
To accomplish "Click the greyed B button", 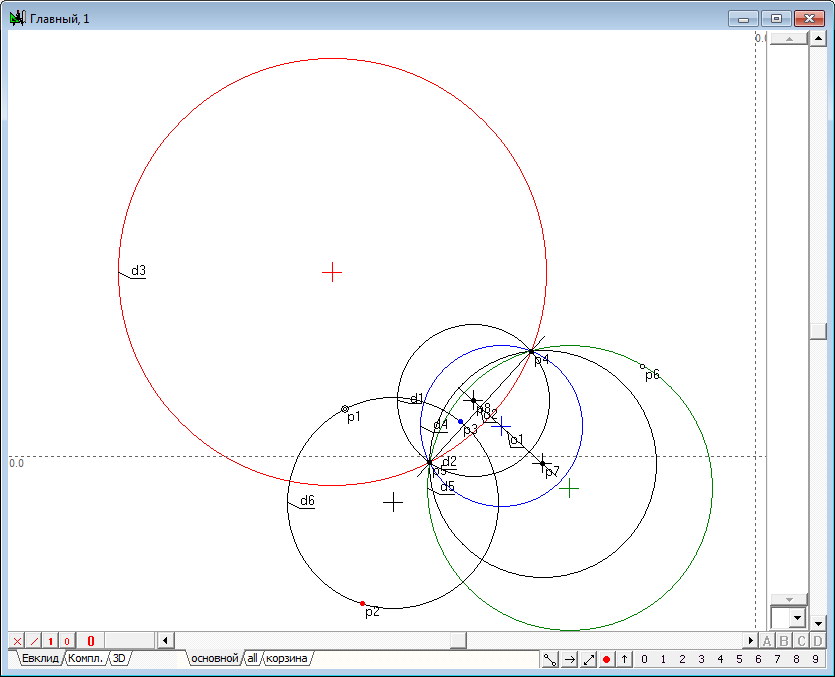I will point(784,641).
